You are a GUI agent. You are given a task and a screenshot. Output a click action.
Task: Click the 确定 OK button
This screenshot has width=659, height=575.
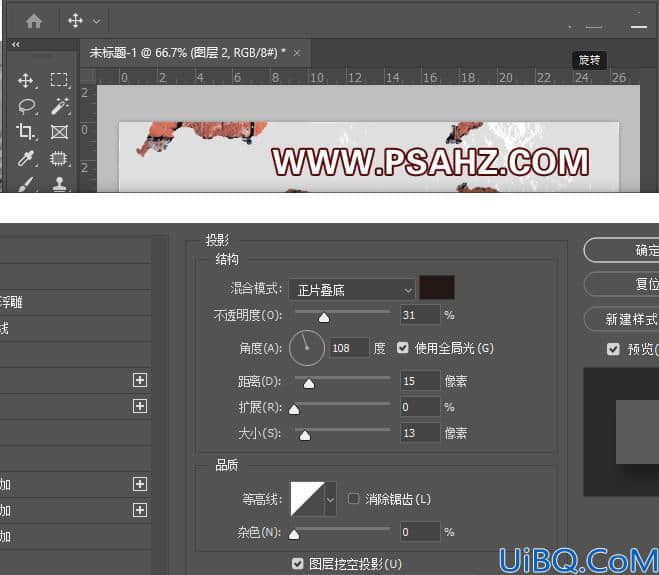click(622, 250)
